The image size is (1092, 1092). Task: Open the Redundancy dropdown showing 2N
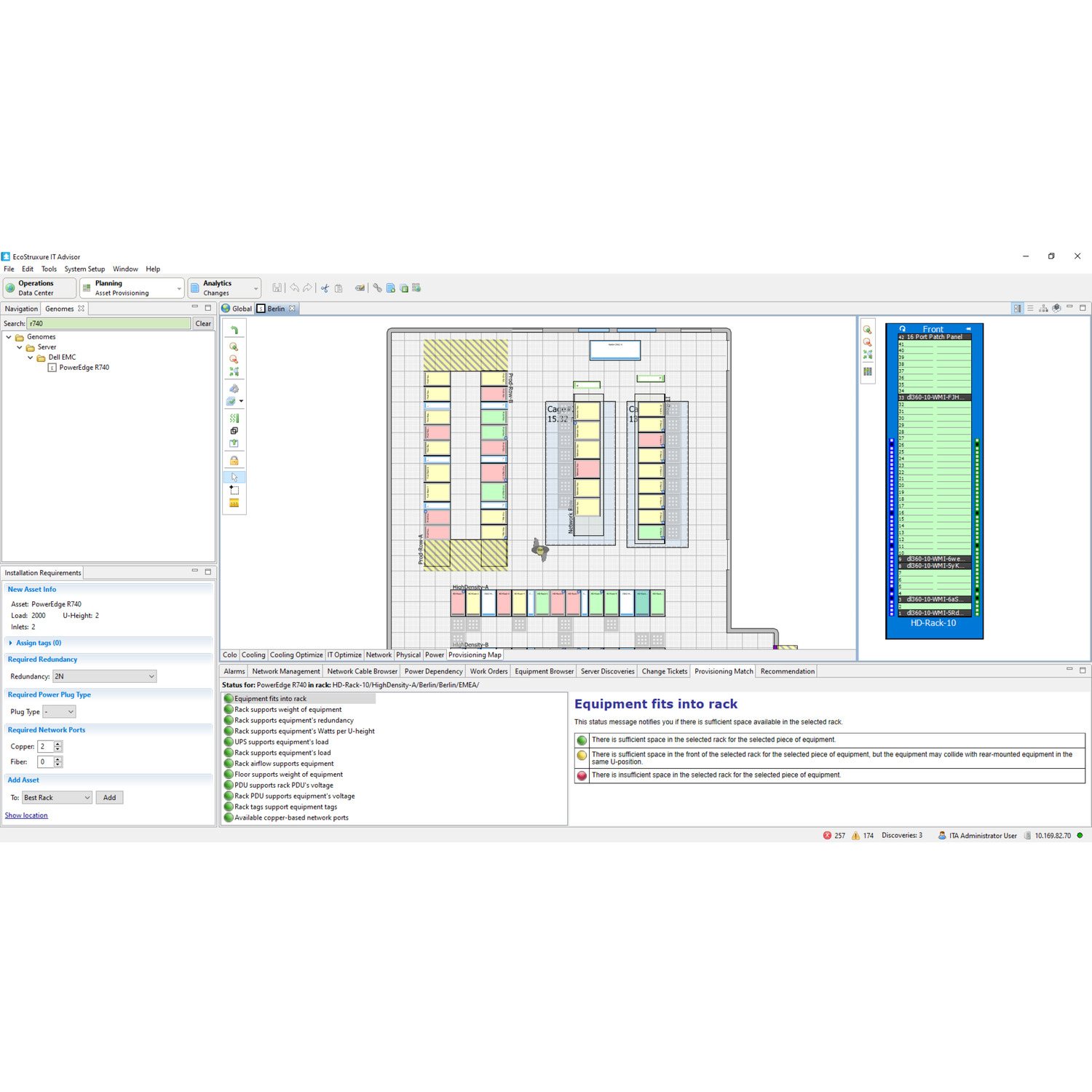tap(104, 676)
